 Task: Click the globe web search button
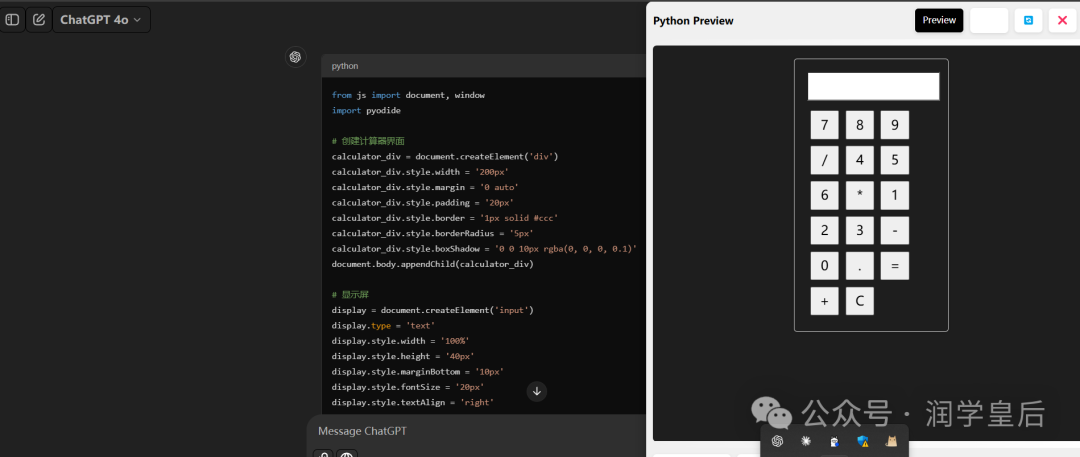[x=347, y=454]
